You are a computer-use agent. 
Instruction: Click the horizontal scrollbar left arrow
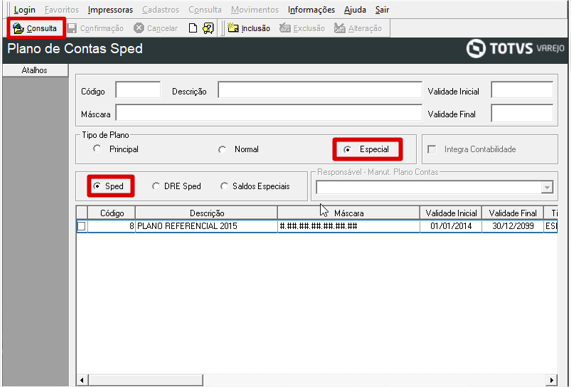coord(82,380)
